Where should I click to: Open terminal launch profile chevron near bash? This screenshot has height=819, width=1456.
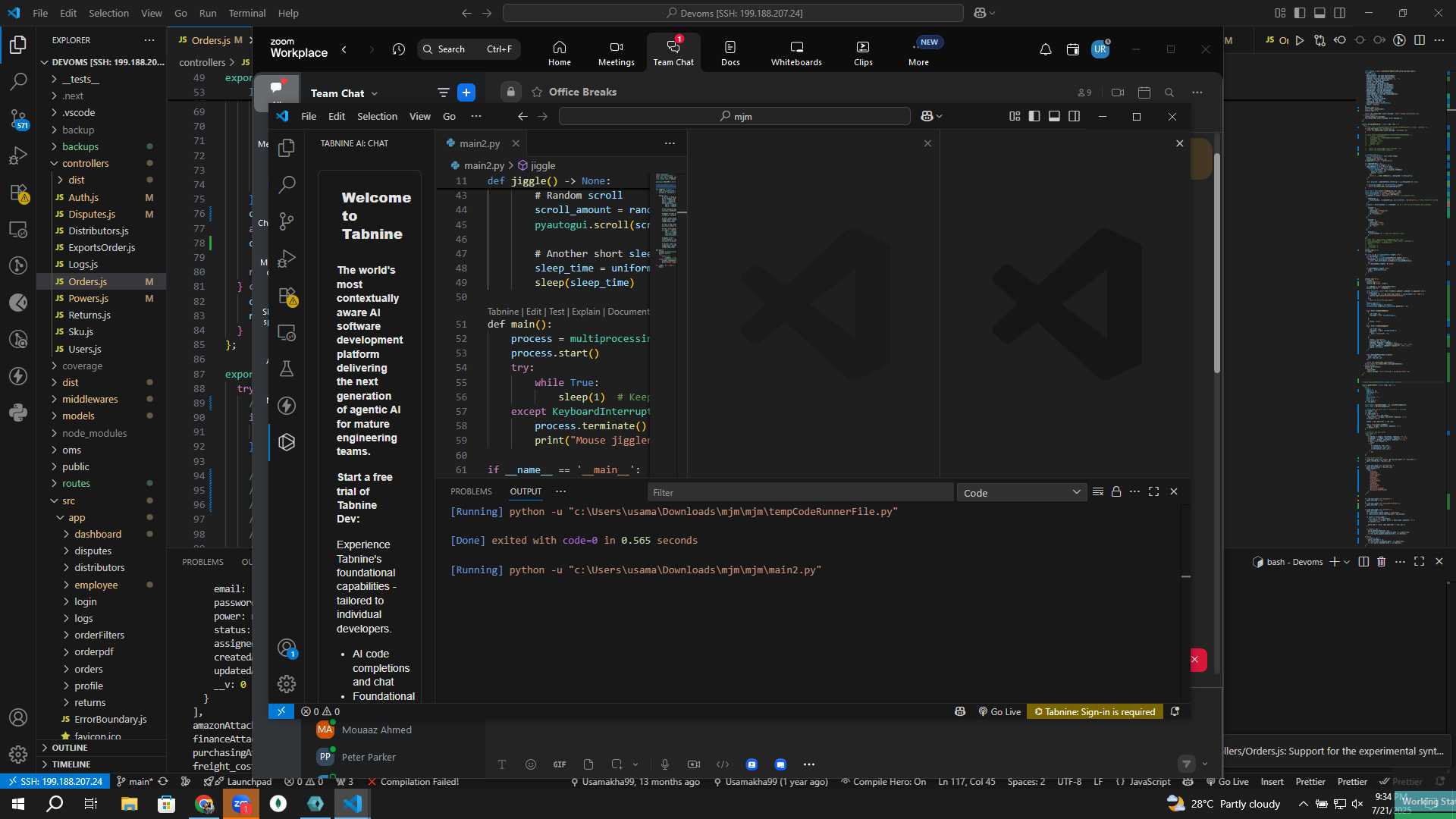click(1347, 562)
